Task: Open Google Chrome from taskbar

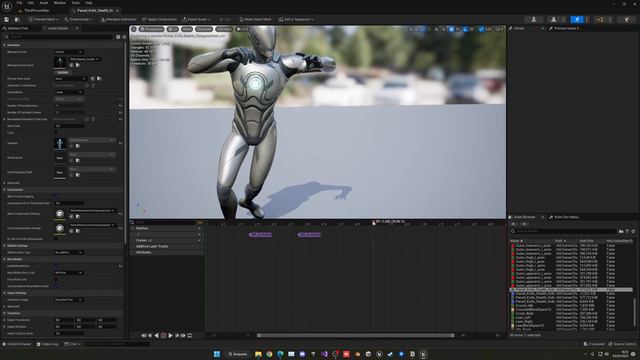Action: click(x=269, y=354)
